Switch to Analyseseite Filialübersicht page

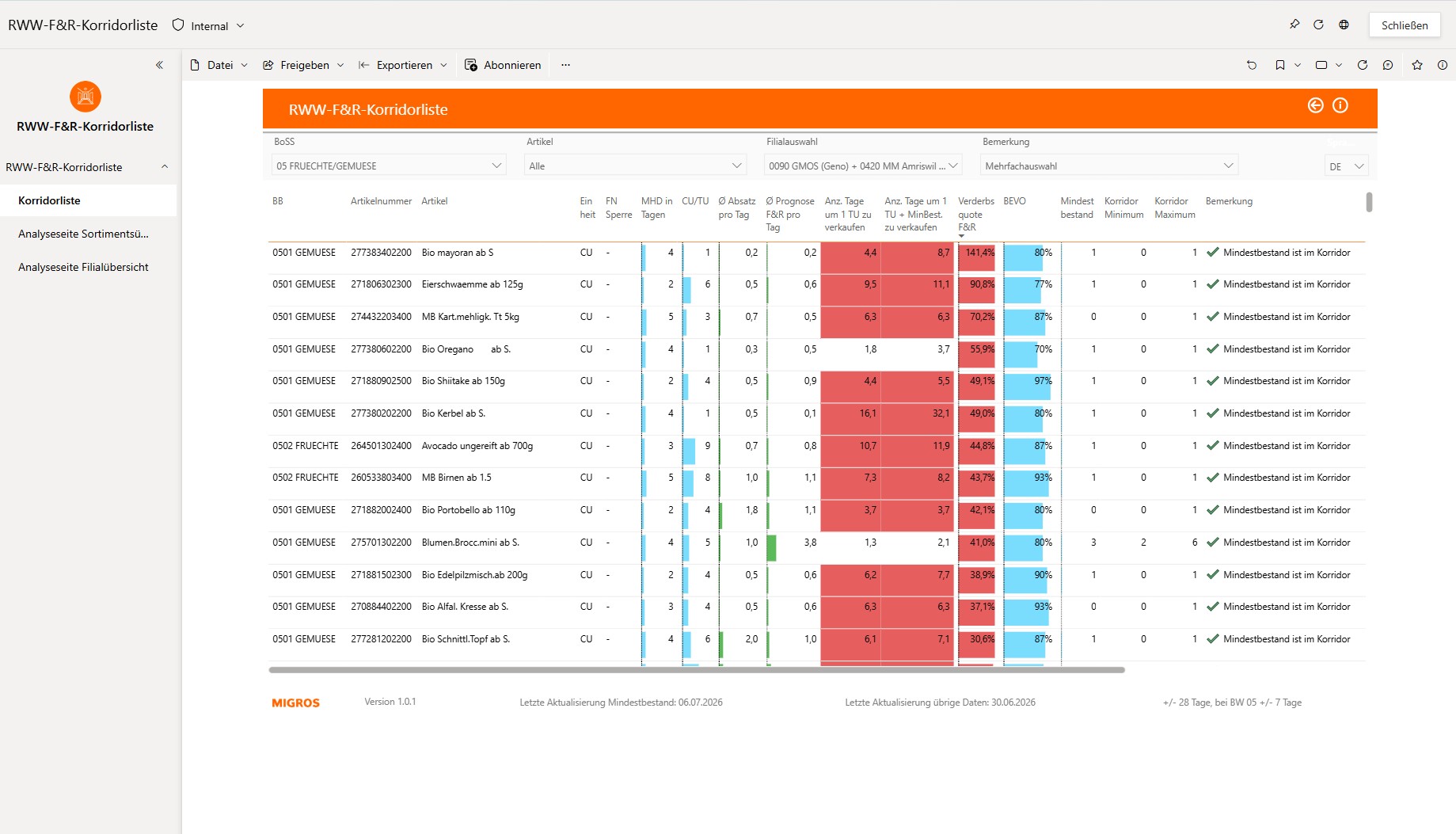tap(83, 267)
